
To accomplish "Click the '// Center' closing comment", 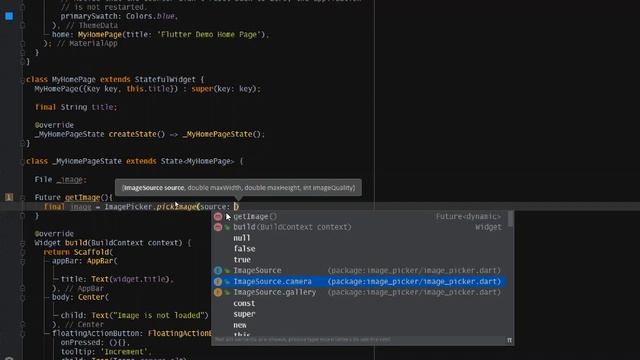I will 85,324.
